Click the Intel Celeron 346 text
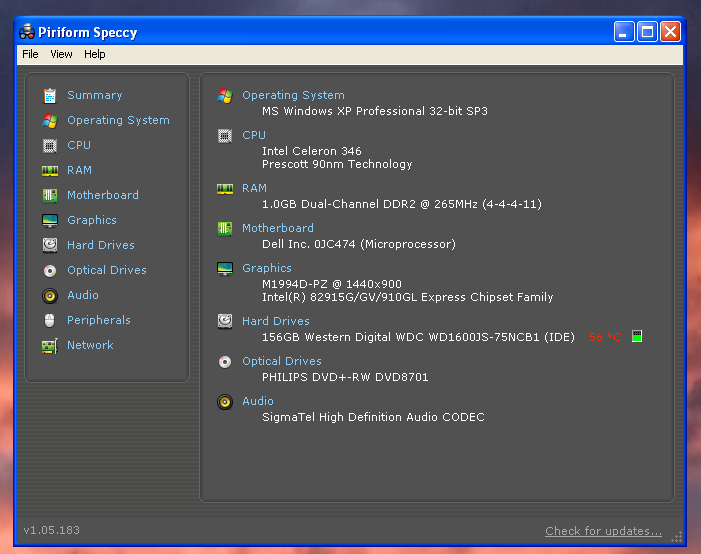Viewport: 701px width, 554px height. point(312,151)
